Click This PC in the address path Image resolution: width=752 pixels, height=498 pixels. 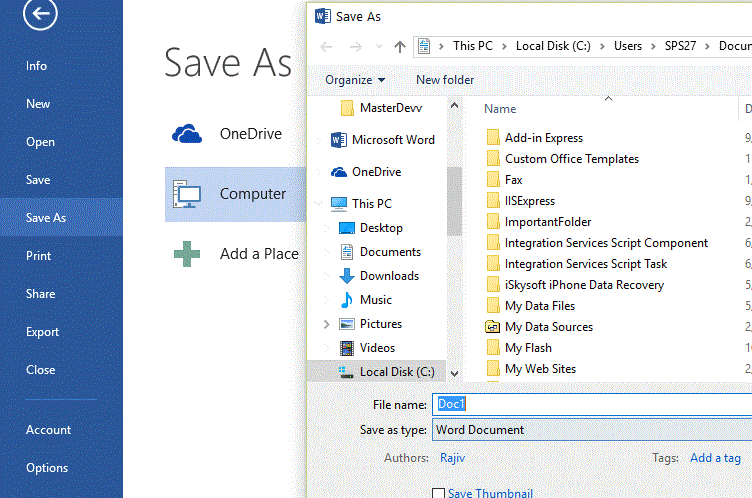472,46
